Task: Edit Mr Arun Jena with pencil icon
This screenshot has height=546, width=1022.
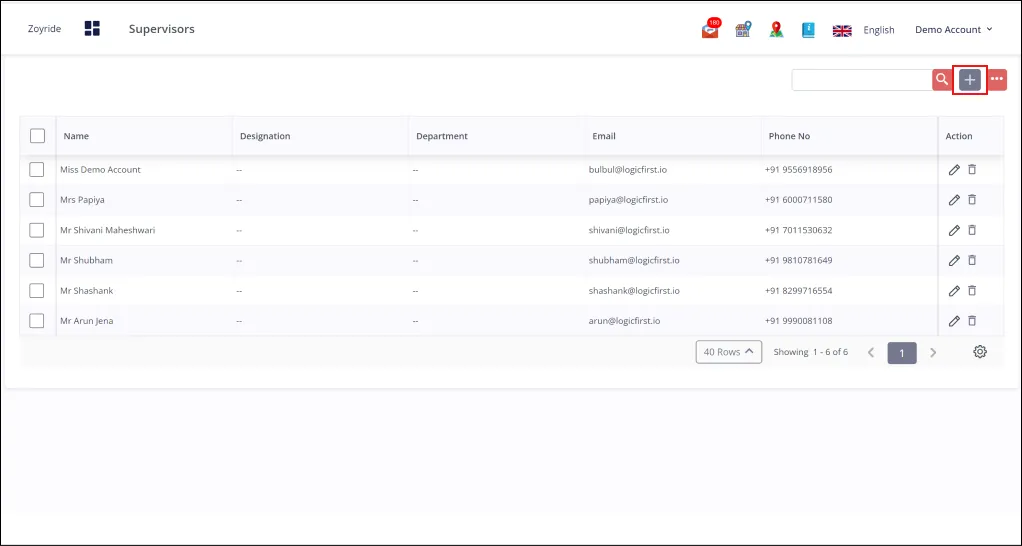Action: (954, 321)
